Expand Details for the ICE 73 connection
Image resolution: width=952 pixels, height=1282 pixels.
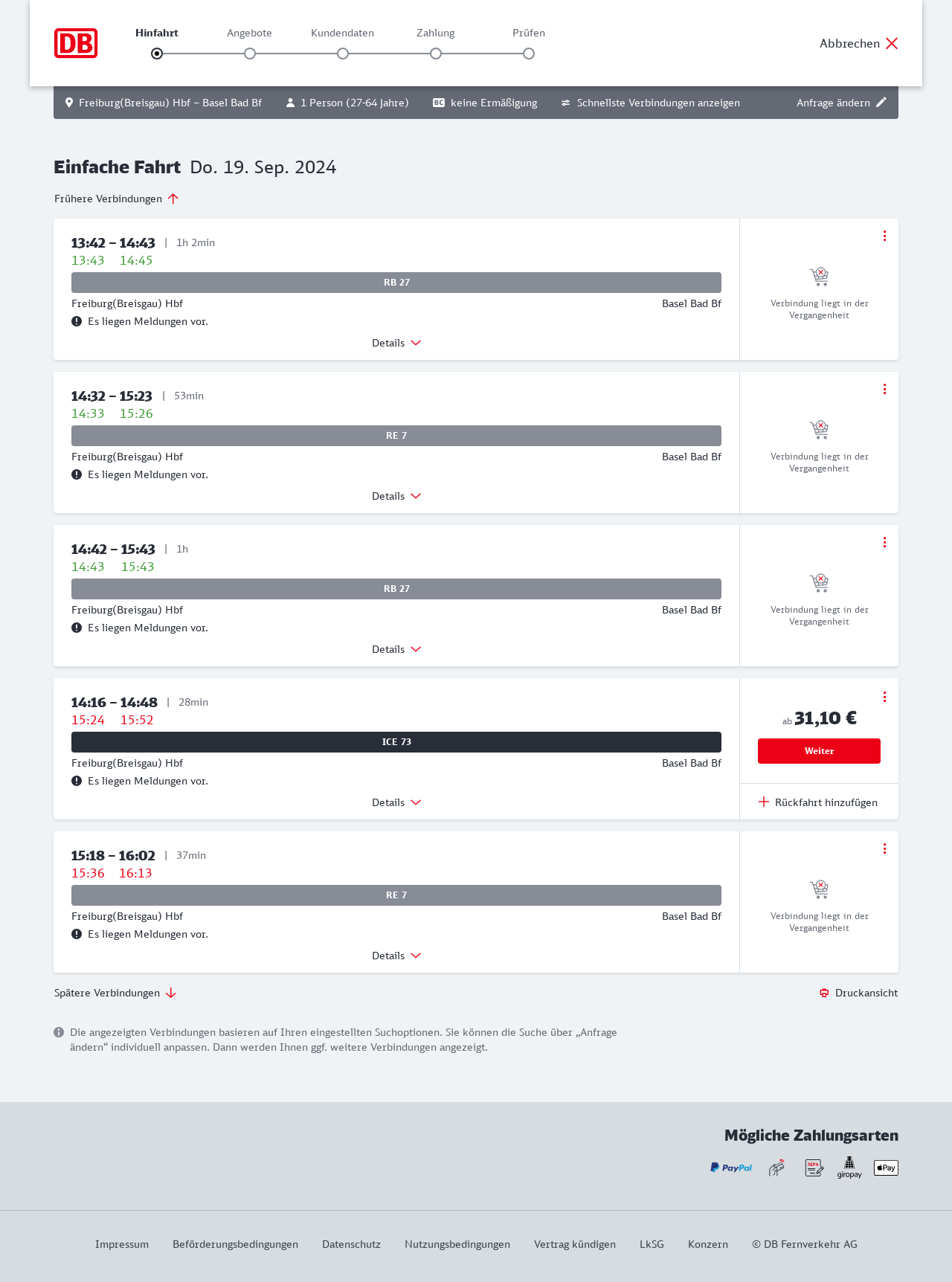click(x=396, y=802)
